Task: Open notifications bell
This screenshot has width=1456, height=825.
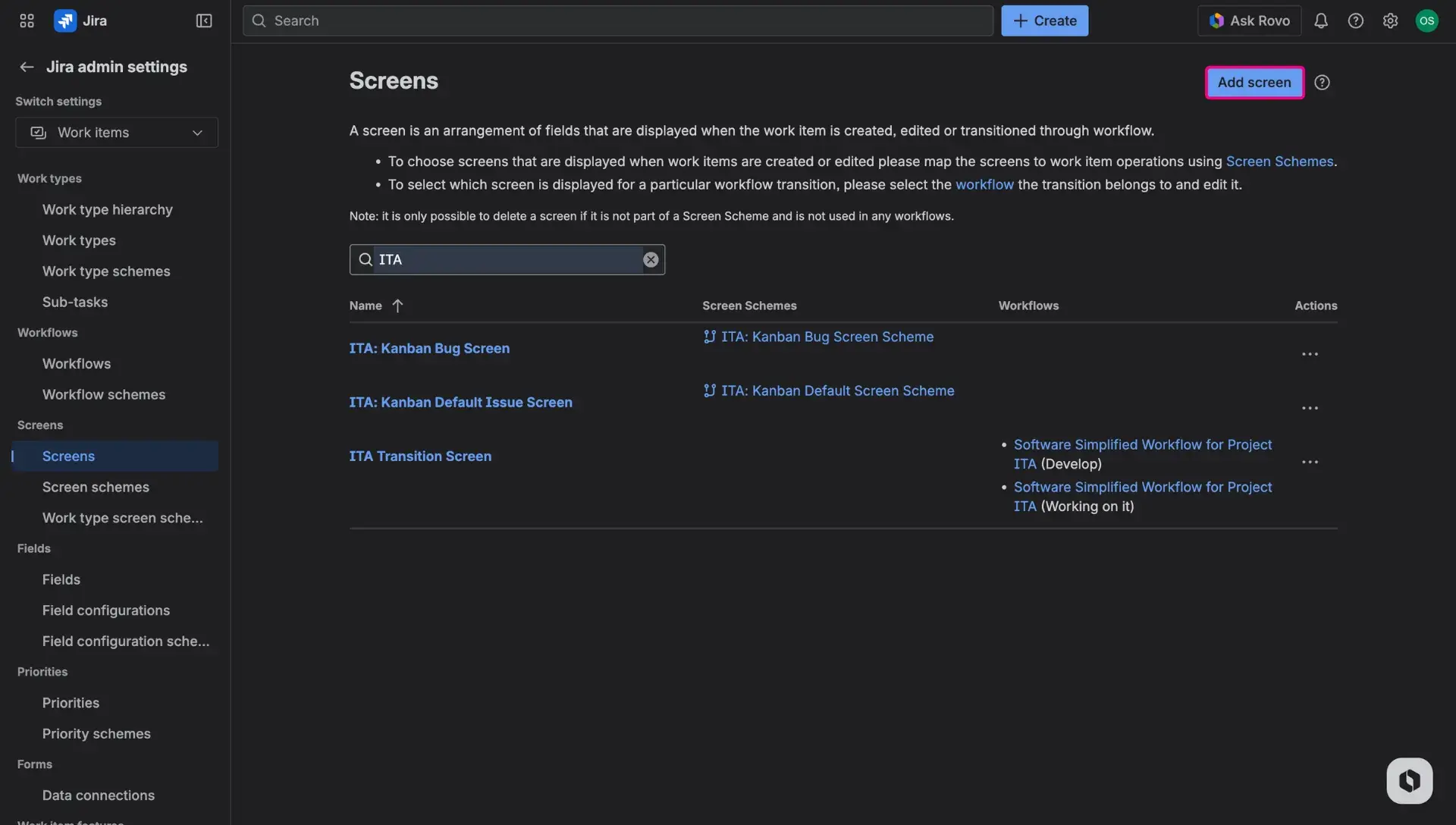Action: coord(1321,20)
